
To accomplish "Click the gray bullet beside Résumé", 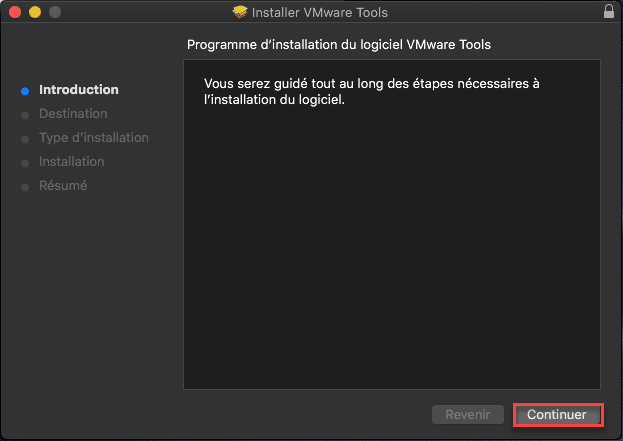I will 25,187.
